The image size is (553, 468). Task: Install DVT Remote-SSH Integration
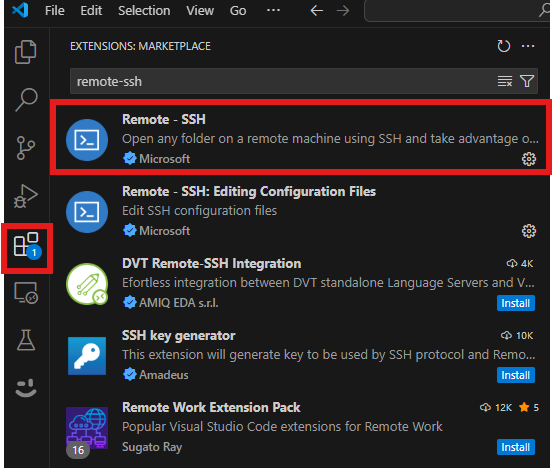(516, 303)
